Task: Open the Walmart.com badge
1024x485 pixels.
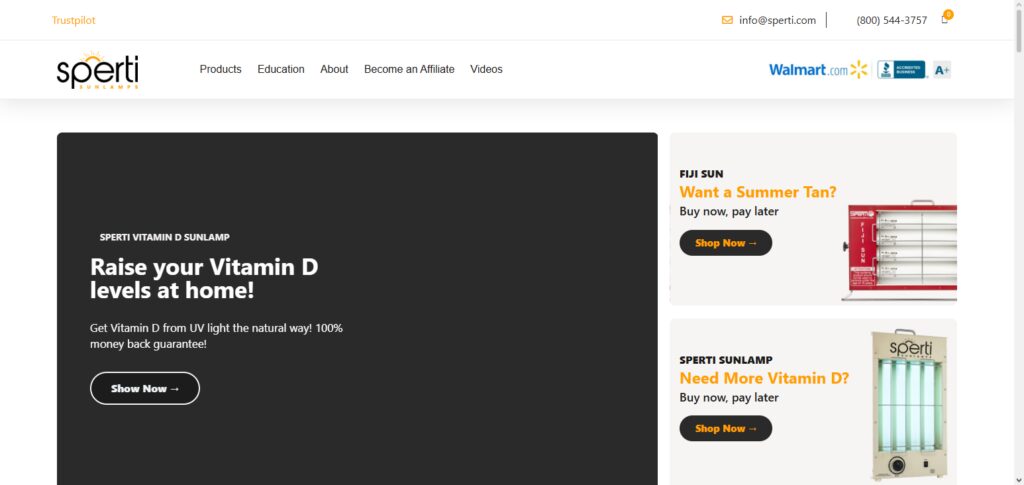Action: coord(818,69)
